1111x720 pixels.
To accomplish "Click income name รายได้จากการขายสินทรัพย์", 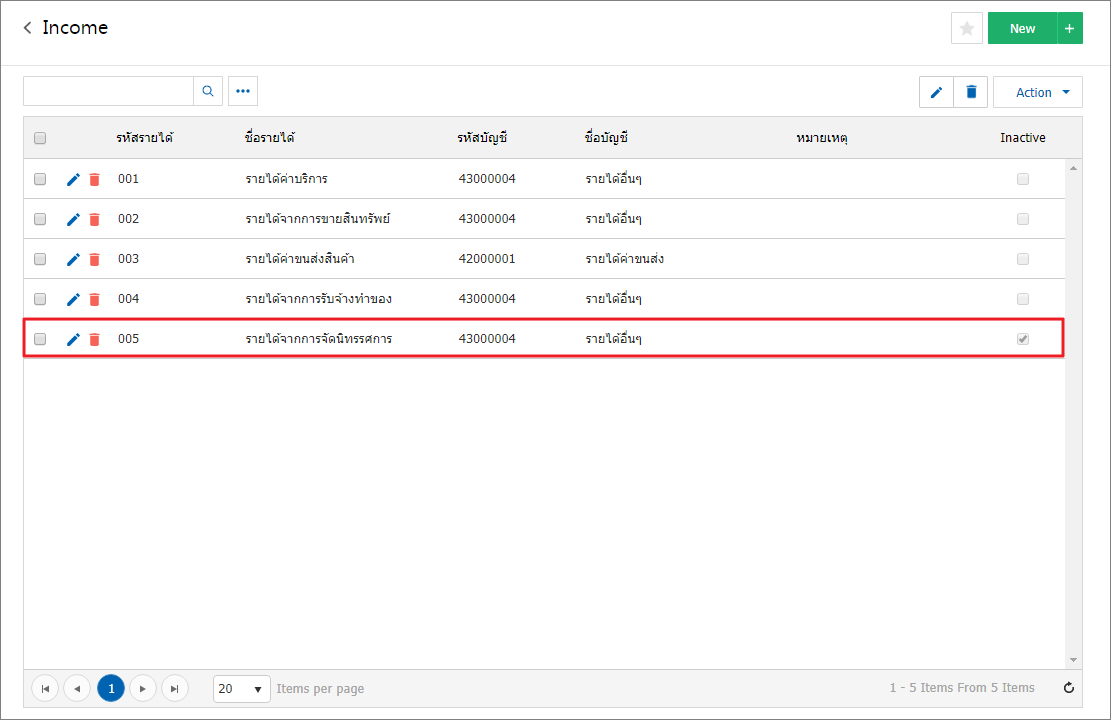I will point(317,218).
